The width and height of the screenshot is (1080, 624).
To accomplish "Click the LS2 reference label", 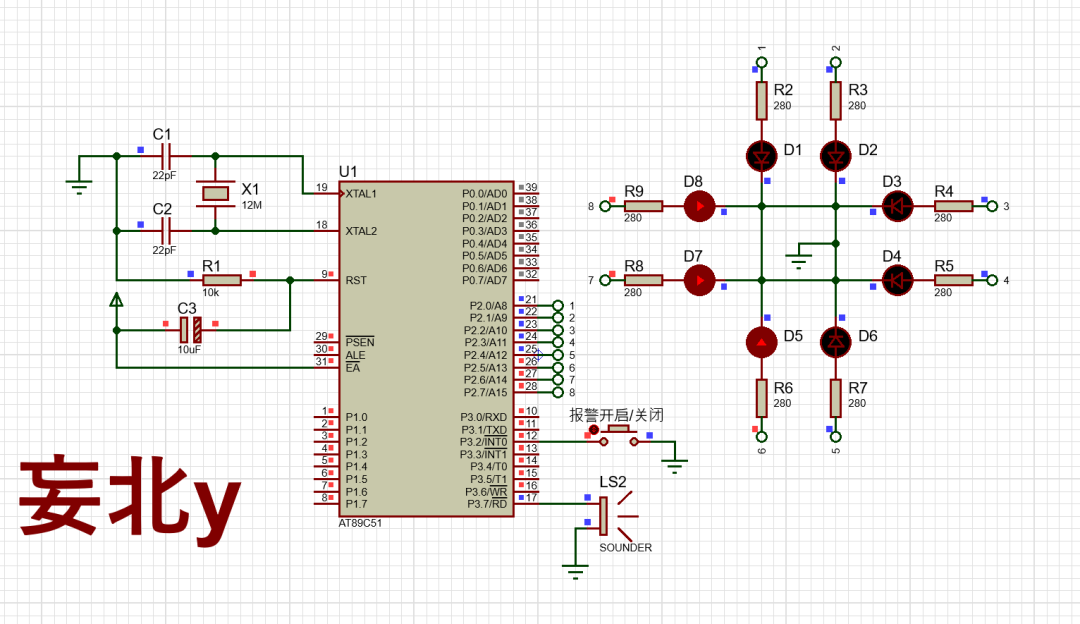I will tap(613, 482).
